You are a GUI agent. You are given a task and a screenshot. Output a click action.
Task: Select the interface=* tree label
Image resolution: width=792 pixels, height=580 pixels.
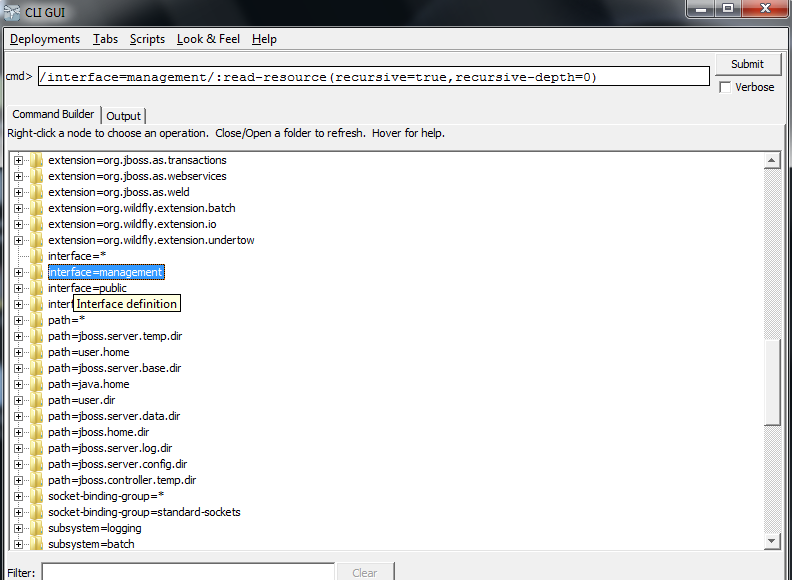point(77,256)
